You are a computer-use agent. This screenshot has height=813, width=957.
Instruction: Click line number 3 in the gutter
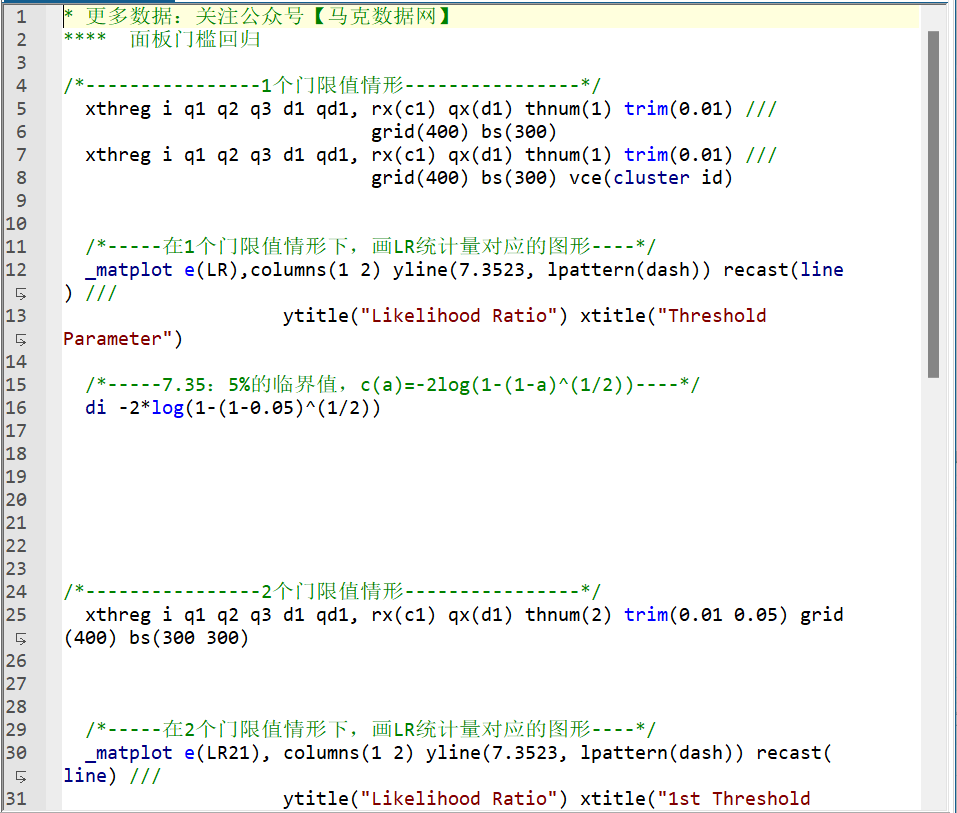tap(21, 63)
